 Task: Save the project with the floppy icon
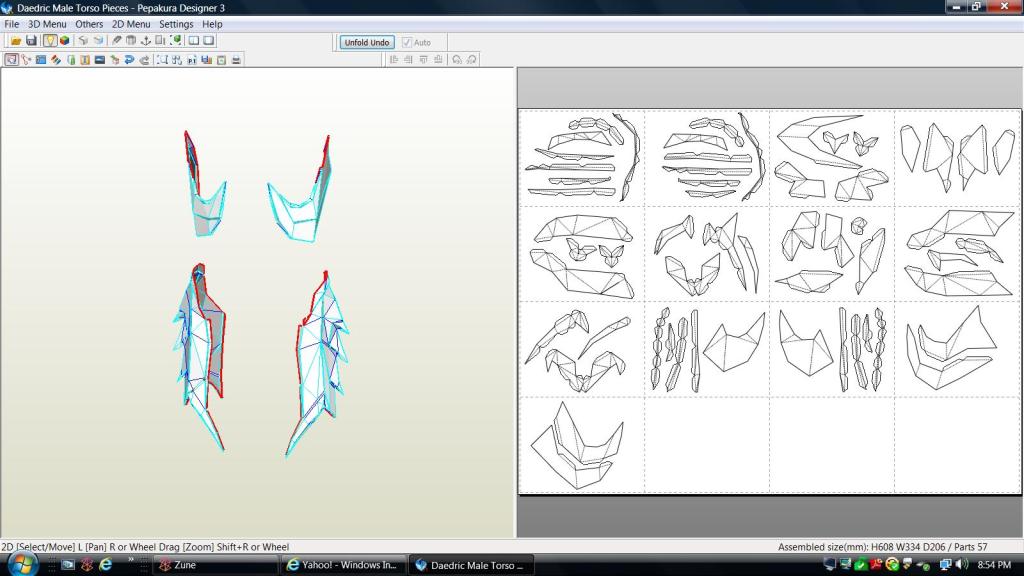31,40
